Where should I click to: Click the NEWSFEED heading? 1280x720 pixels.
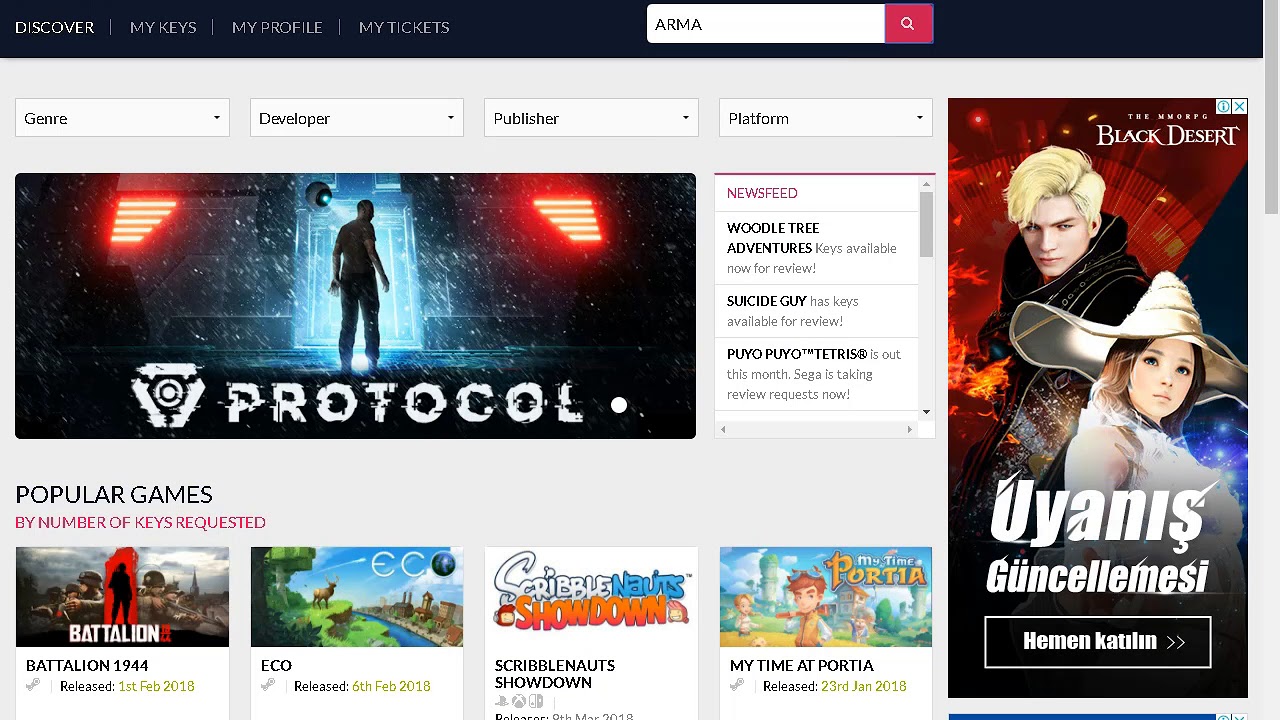pyautogui.click(x=762, y=193)
